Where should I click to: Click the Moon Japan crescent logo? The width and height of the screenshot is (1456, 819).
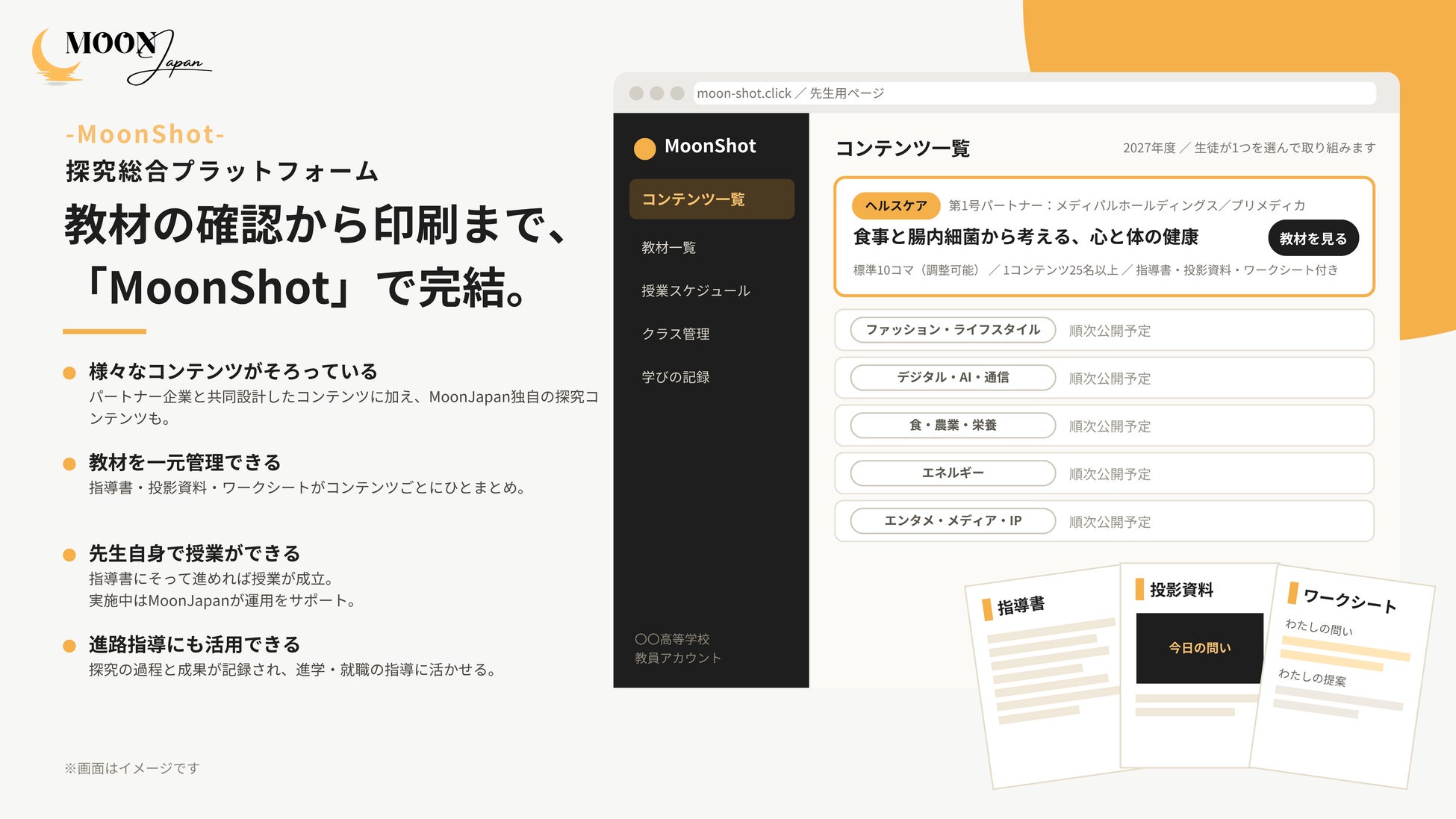pos(56,56)
